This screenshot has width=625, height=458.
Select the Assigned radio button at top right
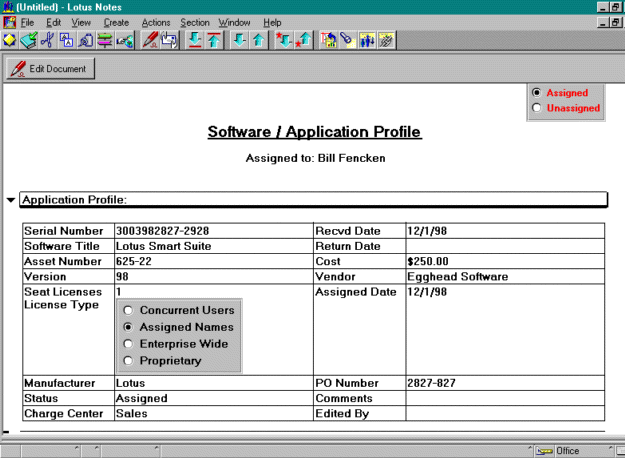pos(537,92)
